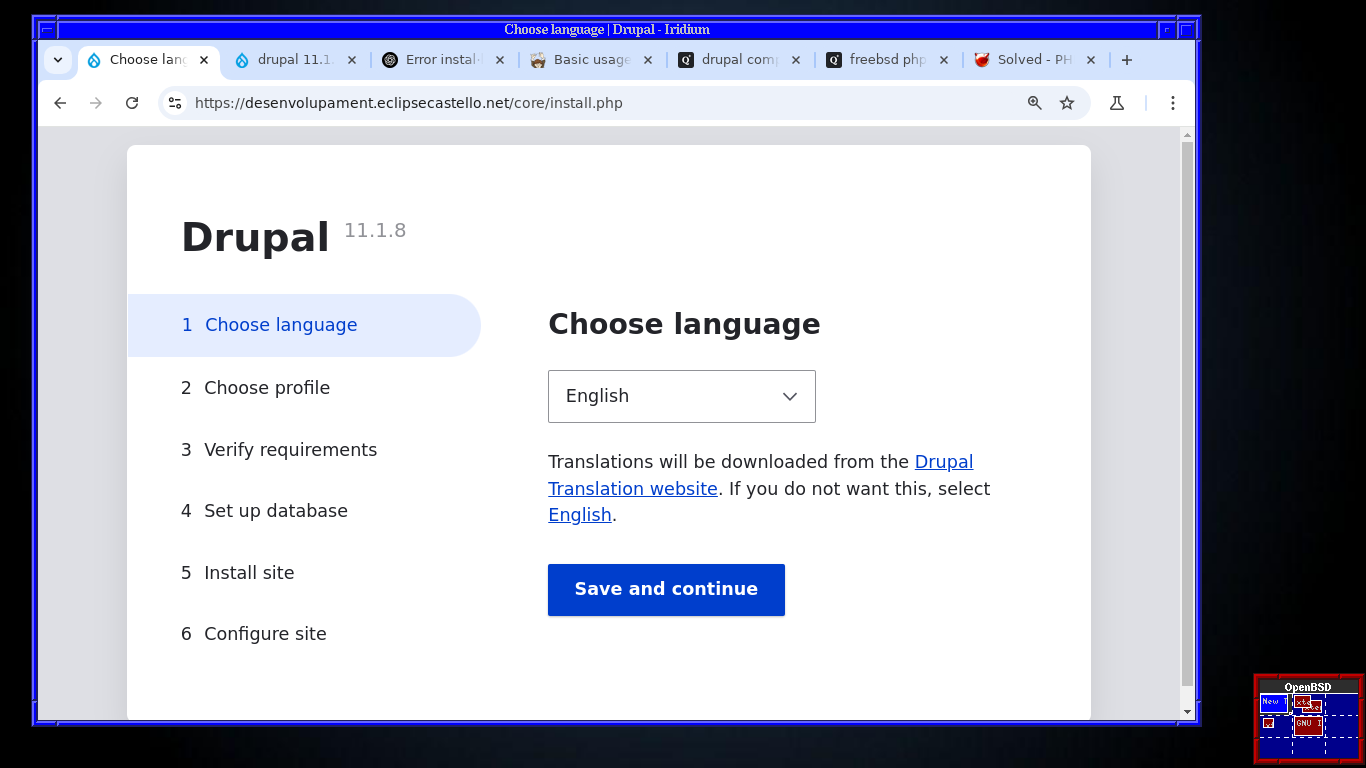Click the OpenBSD pager title
This screenshot has width=1366, height=768.
click(1308, 687)
